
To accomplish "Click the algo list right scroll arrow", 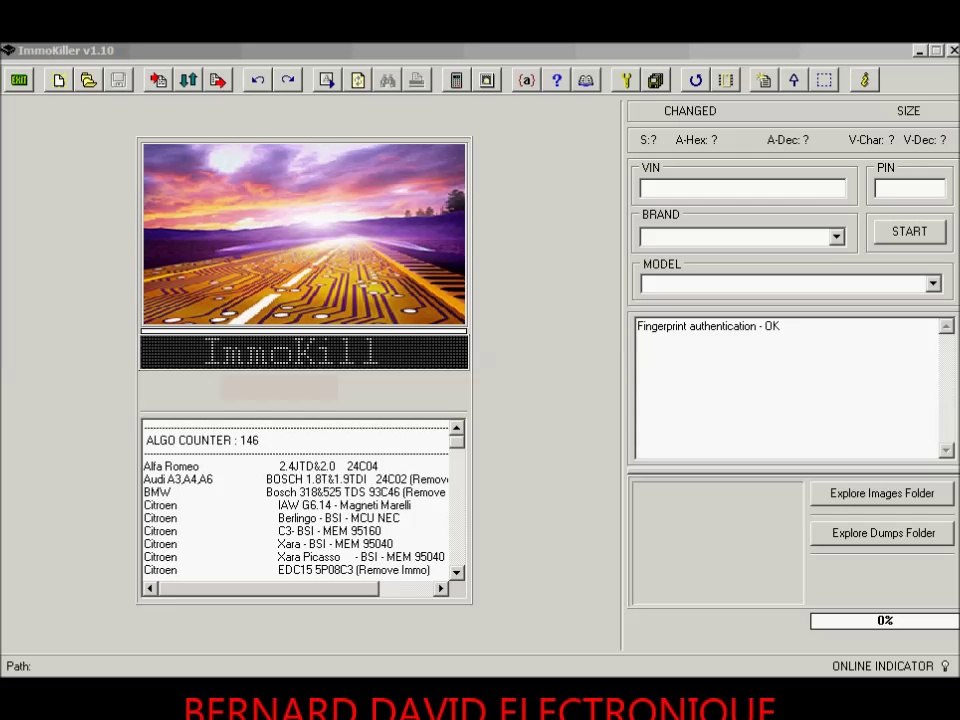I will [x=441, y=588].
